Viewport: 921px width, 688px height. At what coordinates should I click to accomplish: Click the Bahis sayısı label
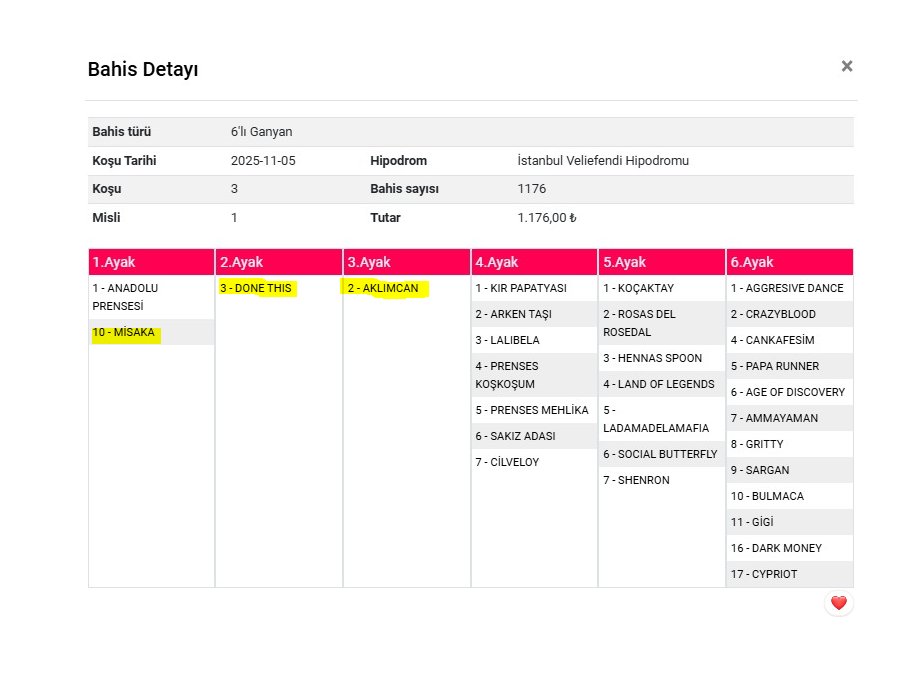pyautogui.click(x=405, y=189)
